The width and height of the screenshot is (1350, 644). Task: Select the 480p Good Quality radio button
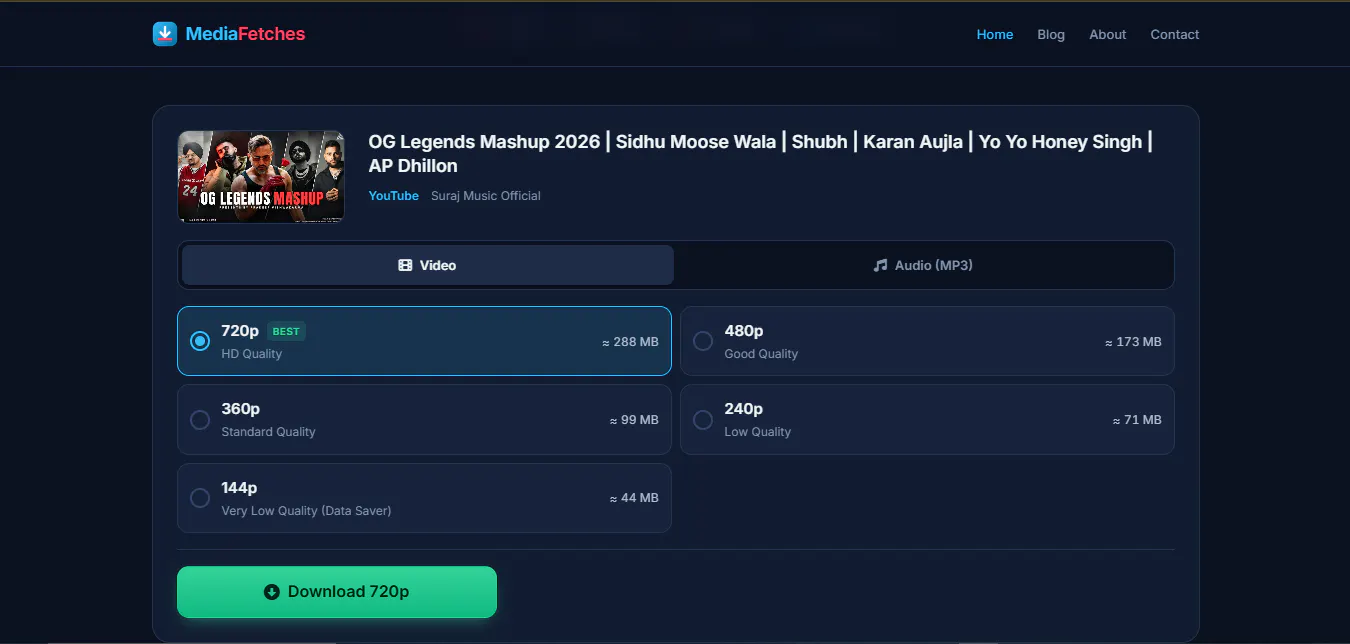(703, 341)
